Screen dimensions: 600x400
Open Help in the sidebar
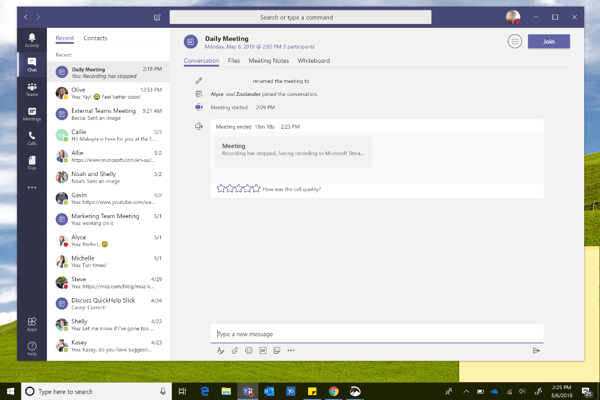32,348
